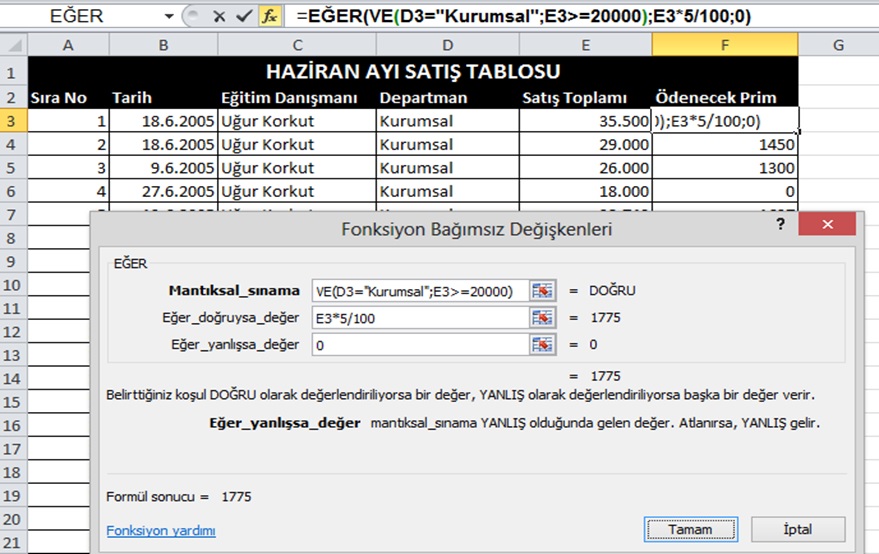Click Kurumsal cell in row 5
The image size is (879, 554).
point(447,168)
